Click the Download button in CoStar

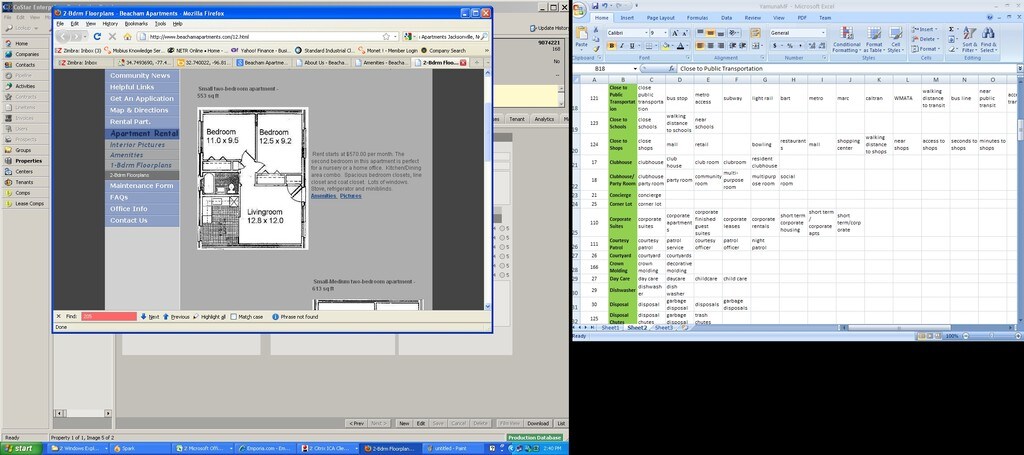click(x=538, y=423)
